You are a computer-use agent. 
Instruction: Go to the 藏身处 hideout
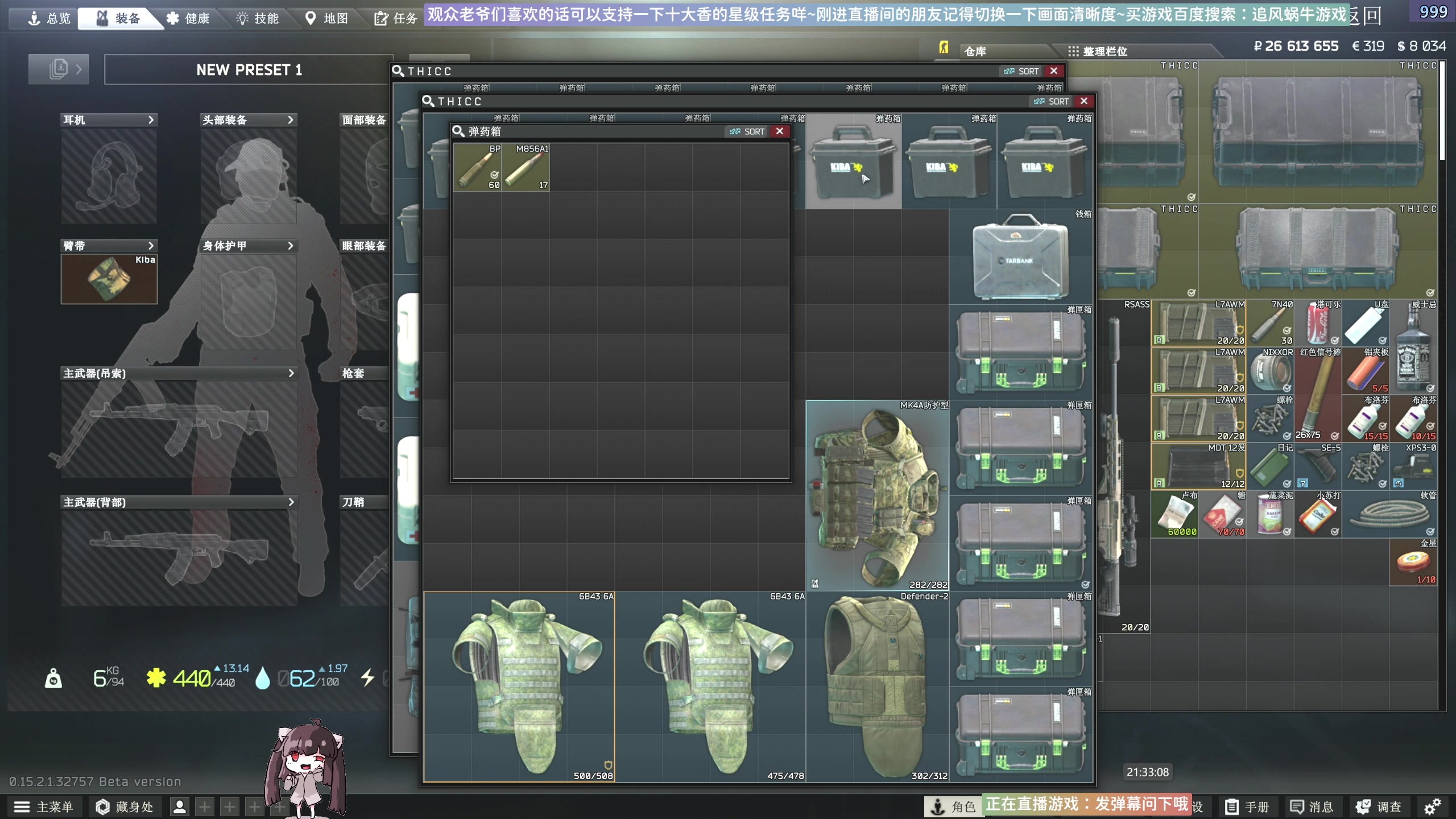pyautogui.click(x=125, y=806)
